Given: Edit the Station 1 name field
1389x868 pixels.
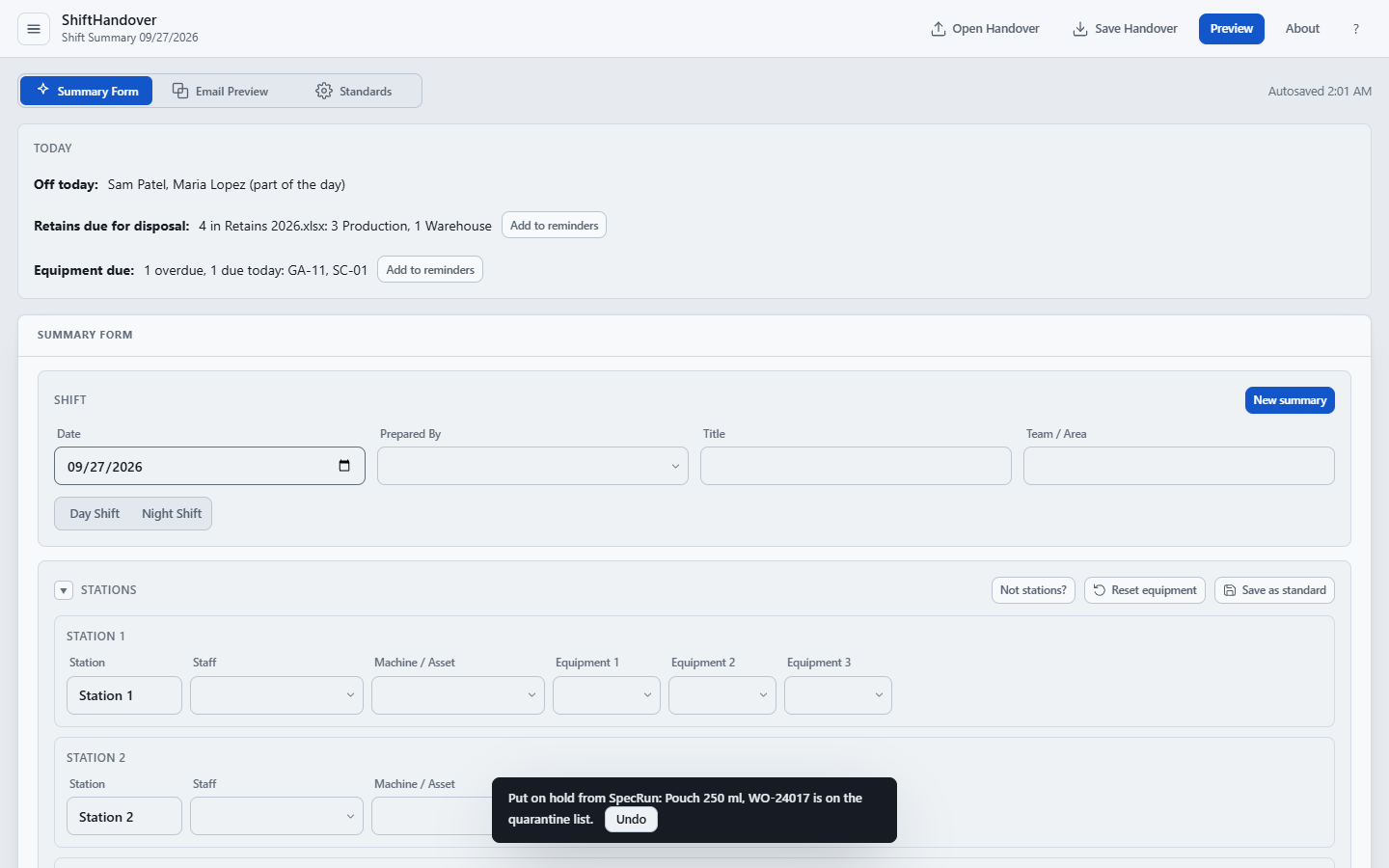Looking at the screenshot, I should 124,695.
